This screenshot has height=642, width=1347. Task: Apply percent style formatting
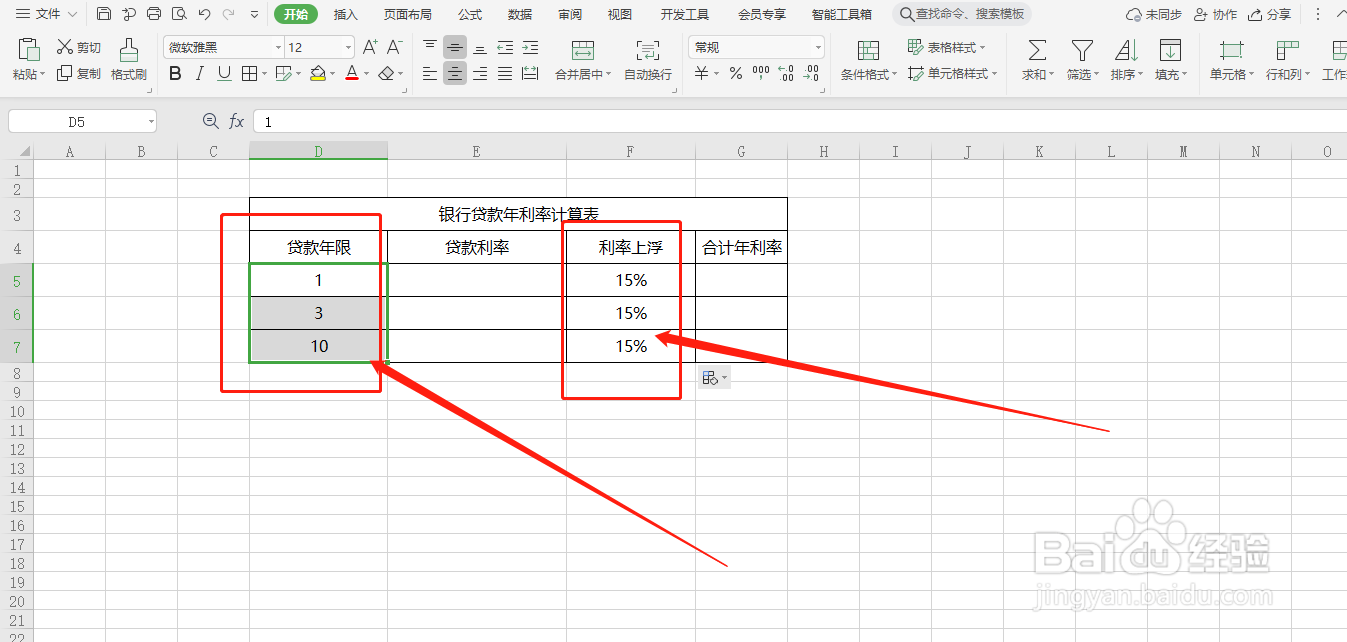click(735, 73)
